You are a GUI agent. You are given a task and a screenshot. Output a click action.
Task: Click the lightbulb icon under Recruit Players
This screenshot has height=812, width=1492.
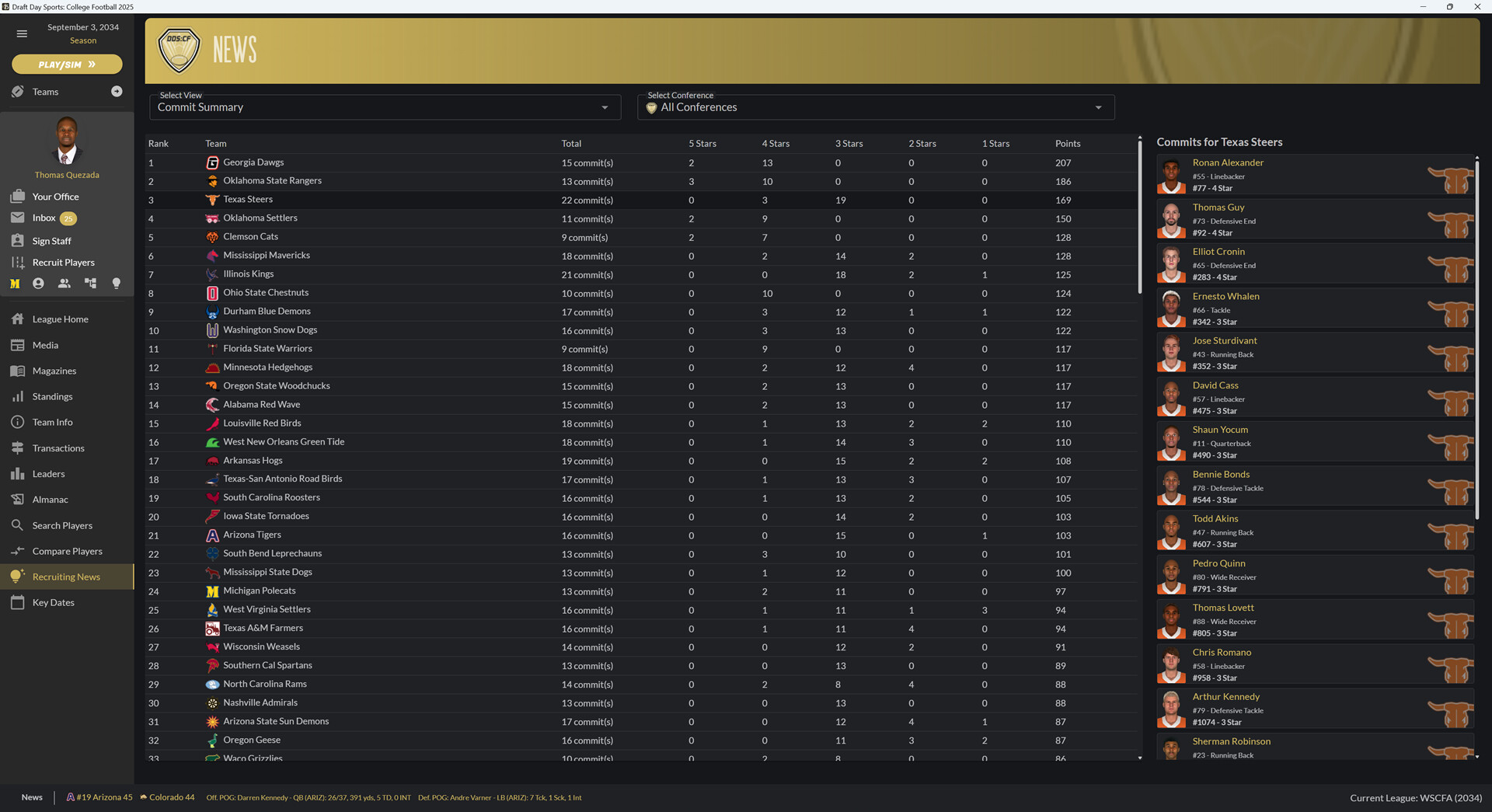click(117, 284)
